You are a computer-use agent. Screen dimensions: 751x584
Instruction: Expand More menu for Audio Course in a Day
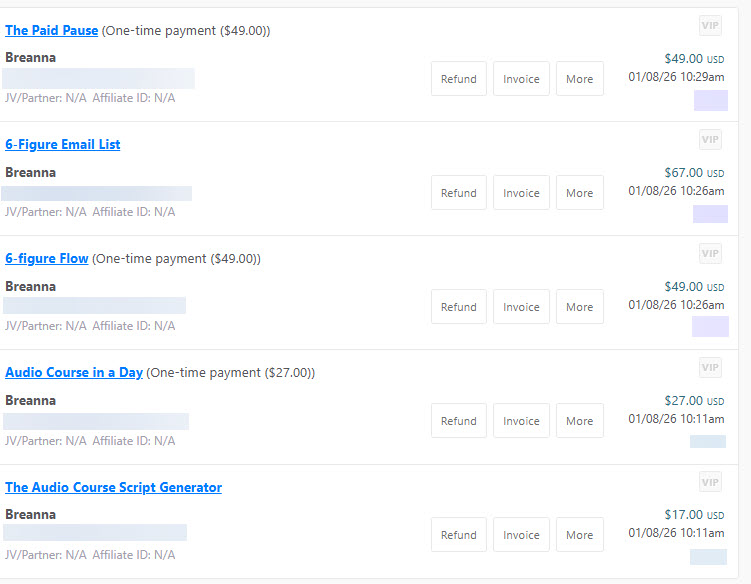point(579,421)
